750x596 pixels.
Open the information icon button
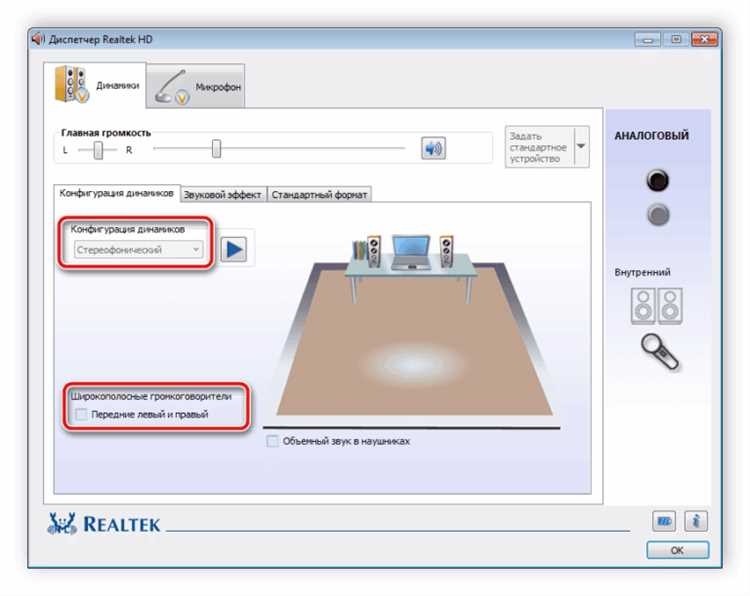click(x=696, y=521)
